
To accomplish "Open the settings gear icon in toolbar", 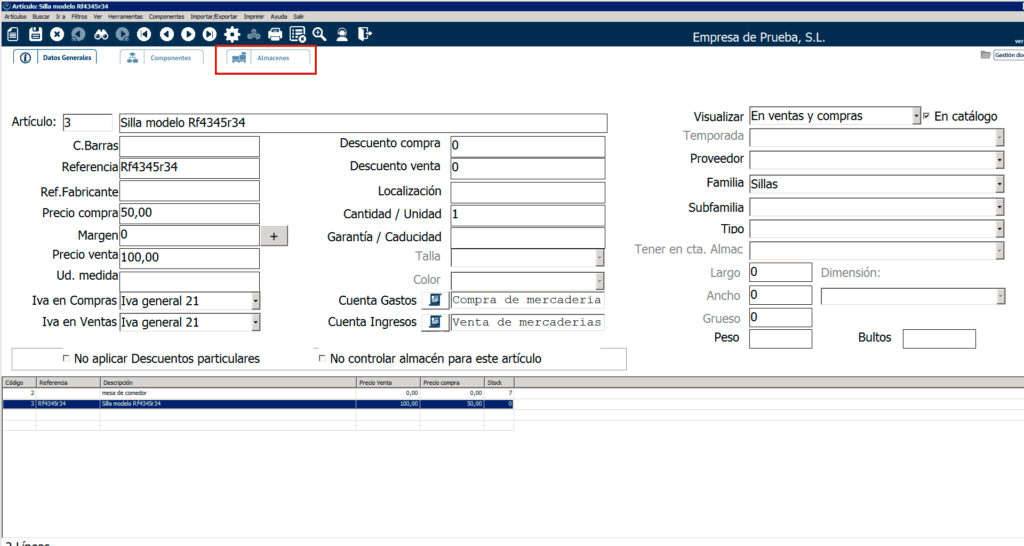I will tap(231, 34).
